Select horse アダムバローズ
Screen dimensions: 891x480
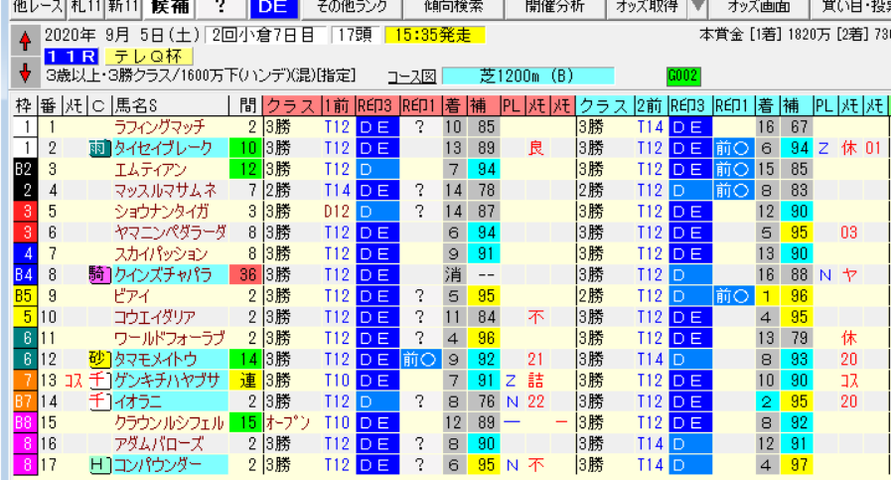(159, 444)
